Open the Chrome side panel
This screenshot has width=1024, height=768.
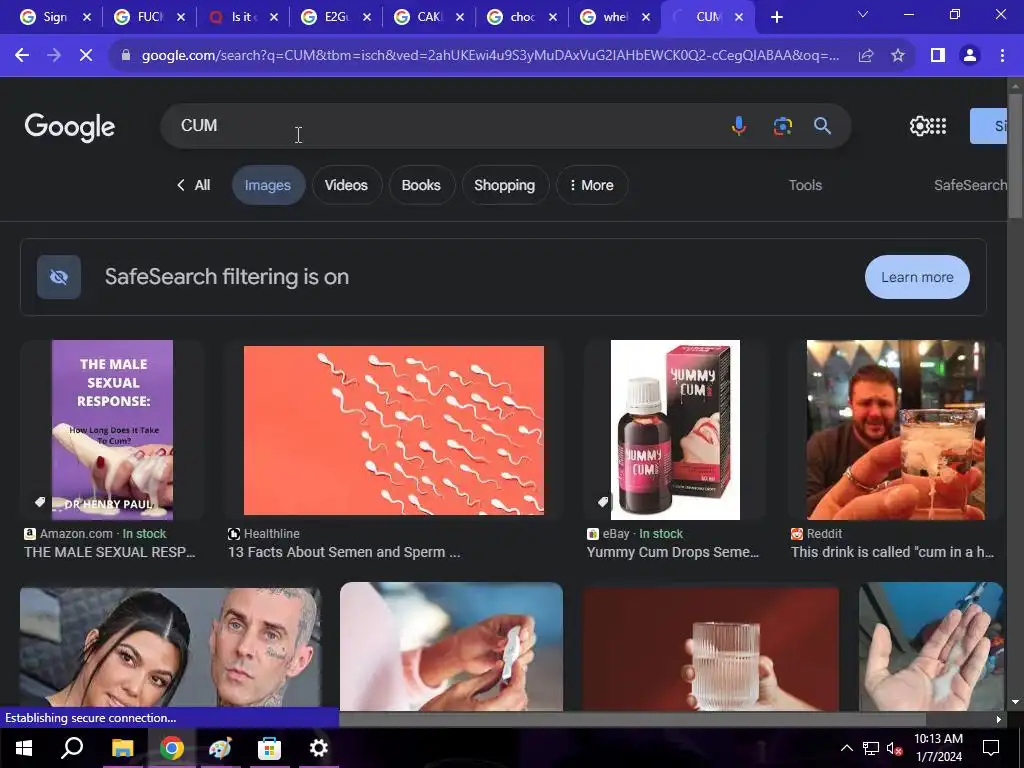[938, 56]
